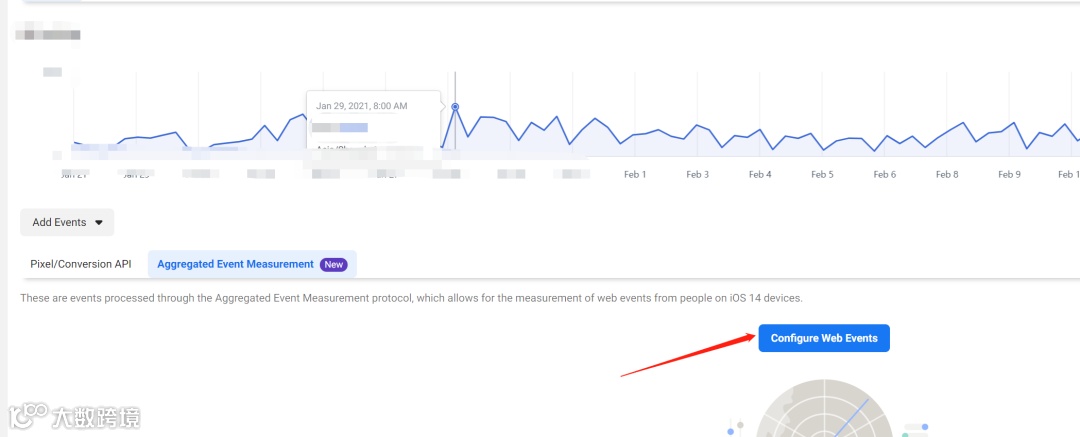Click the Feb 1 axis label

(635, 174)
